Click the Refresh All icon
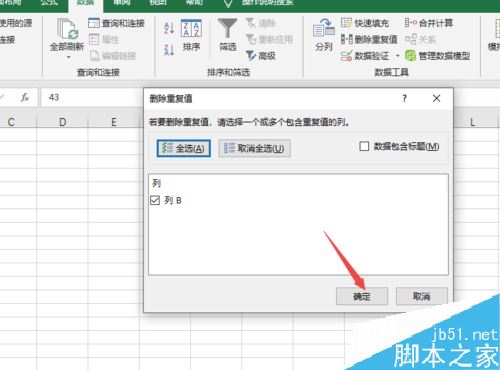Screen dimensions: 500x370 (67, 29)
